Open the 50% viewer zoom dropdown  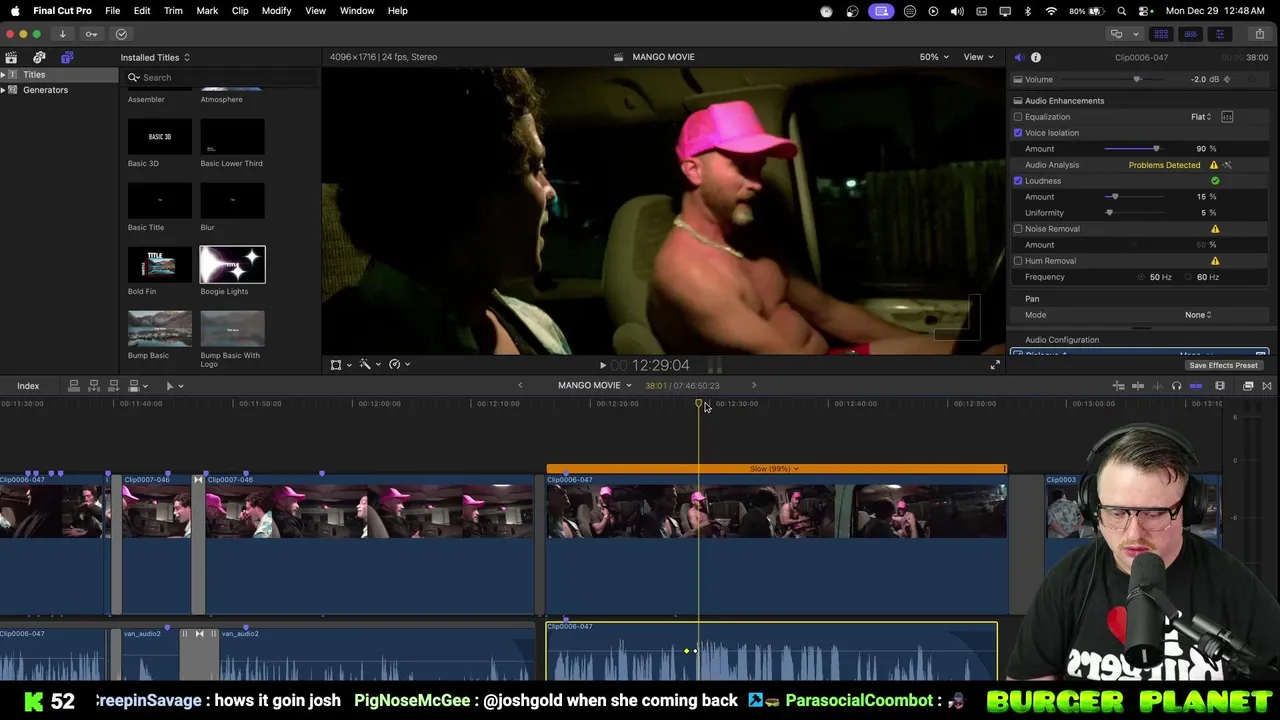[x=934, y=57]
